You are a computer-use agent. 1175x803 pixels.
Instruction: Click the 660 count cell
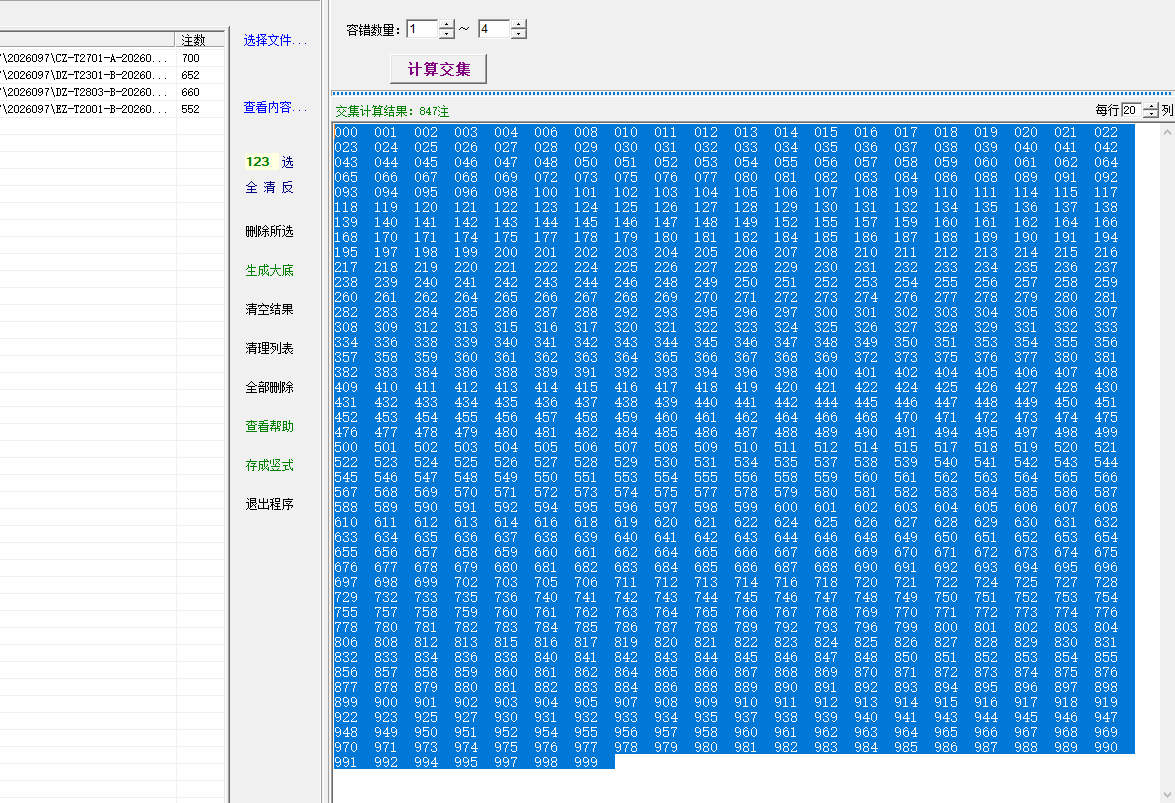point(191,92)
